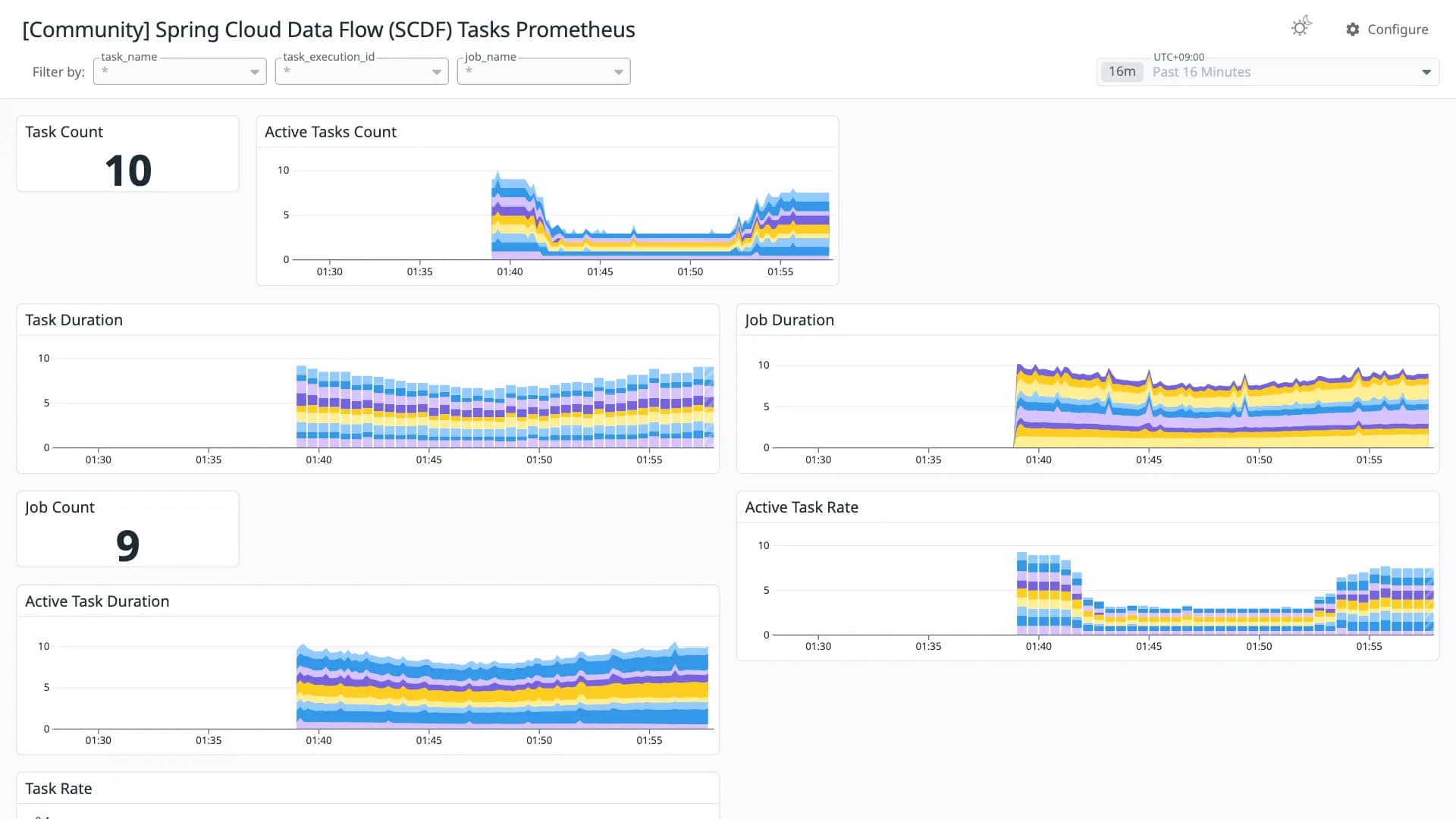Click the Past 16 Minutes time field

(x=1268, y=71)
